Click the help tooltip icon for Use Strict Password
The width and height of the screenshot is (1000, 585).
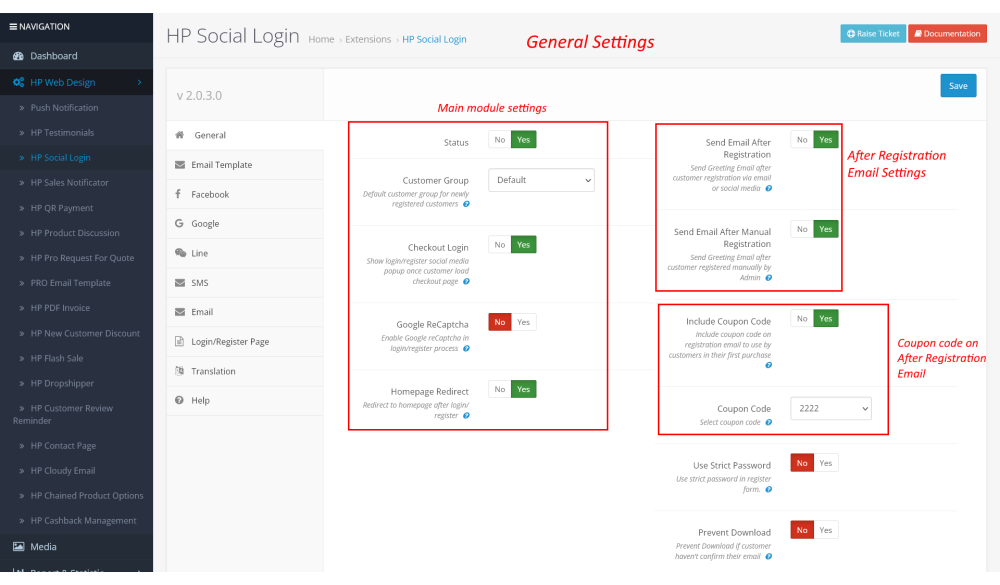pyautogui.click(x=768, y=489)
